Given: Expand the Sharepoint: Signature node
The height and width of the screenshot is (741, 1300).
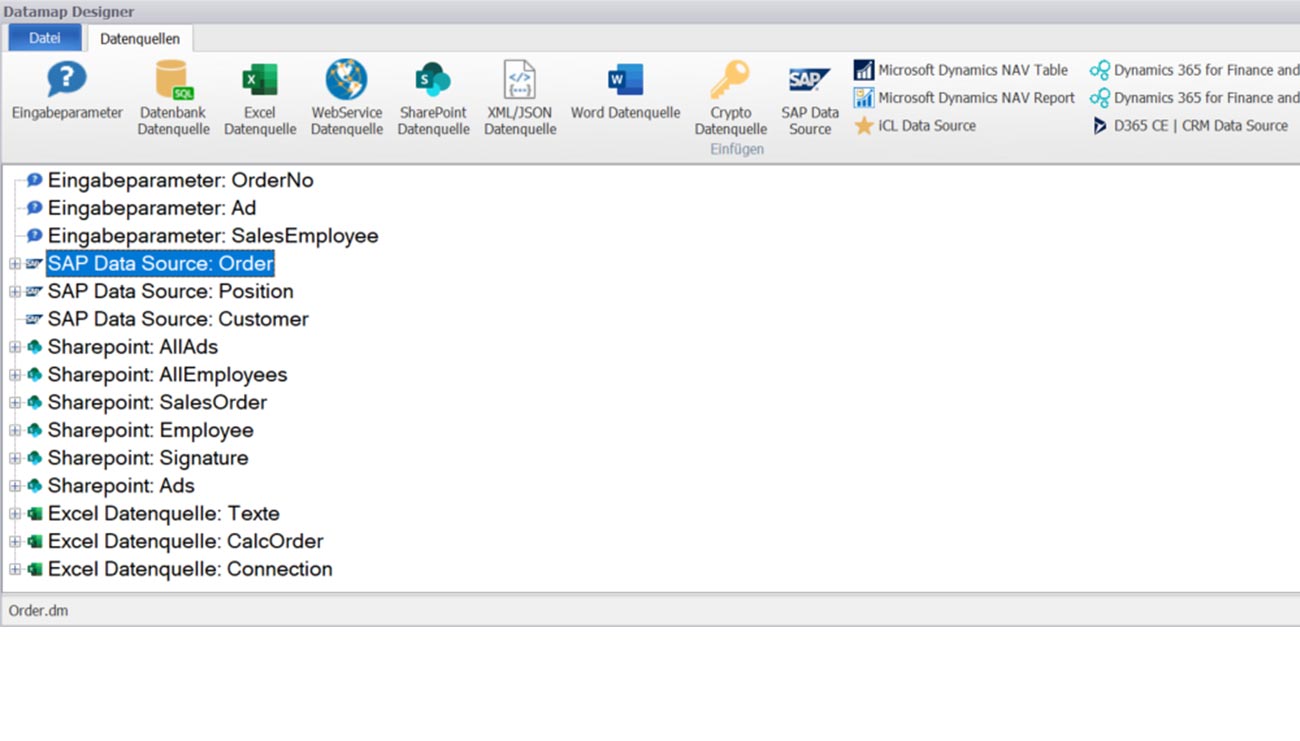Looking at the screenshot, I should coord(14,458).
